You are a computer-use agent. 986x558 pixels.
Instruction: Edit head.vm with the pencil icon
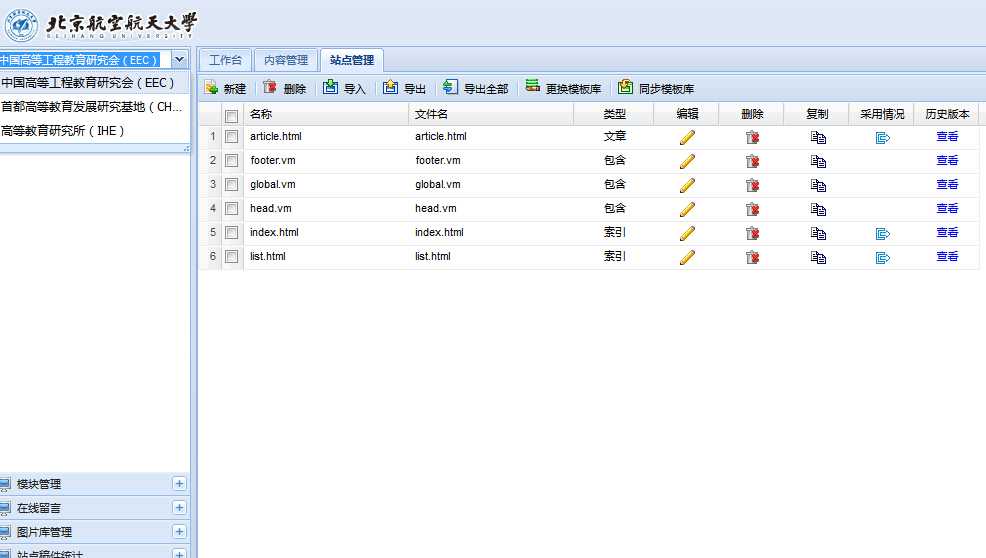687,209
